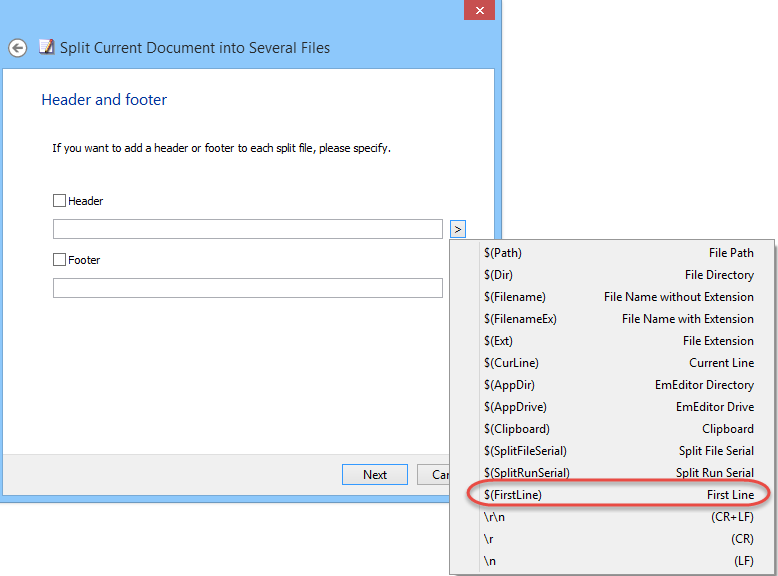Proceed with the Next button
The width and height of the screenshot is (778, 576).
[375, 475]
